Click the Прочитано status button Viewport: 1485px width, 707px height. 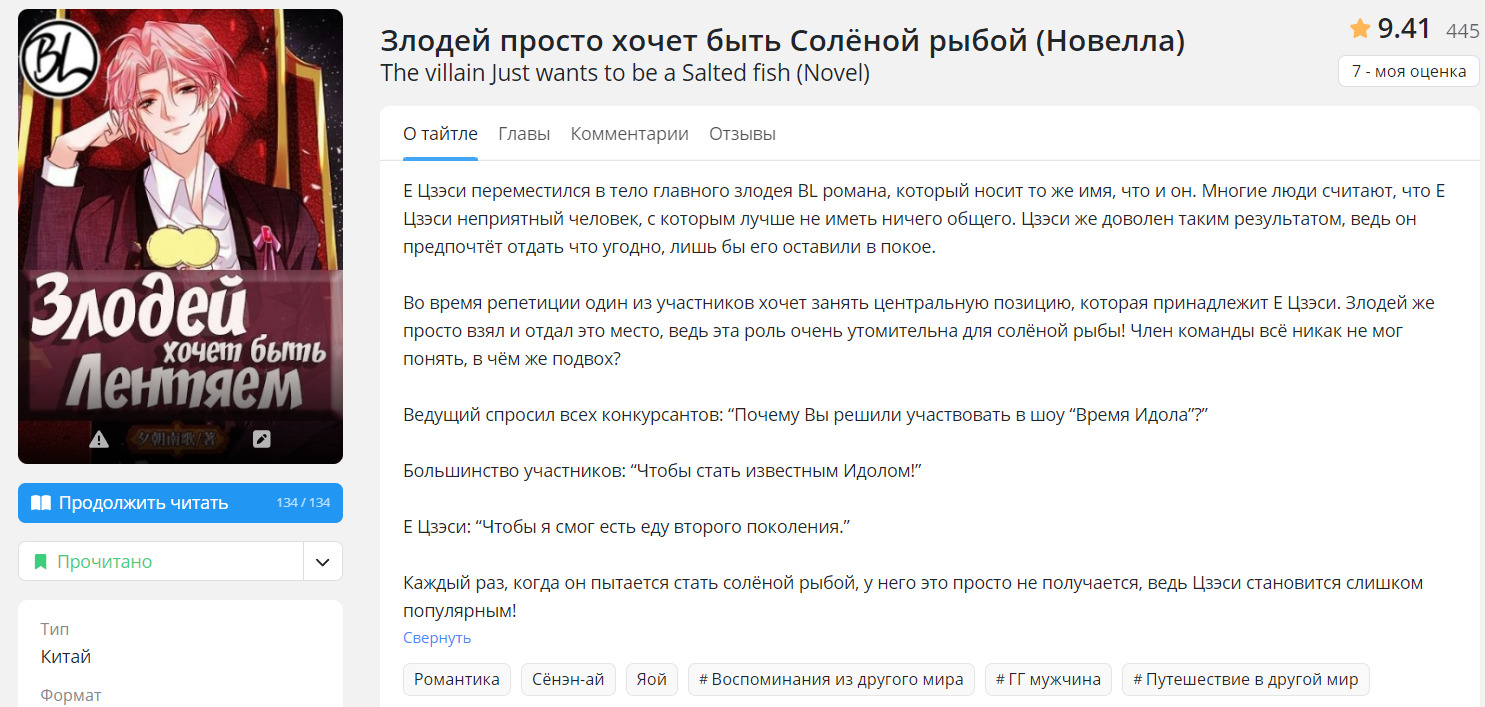[x=160, y=562]
